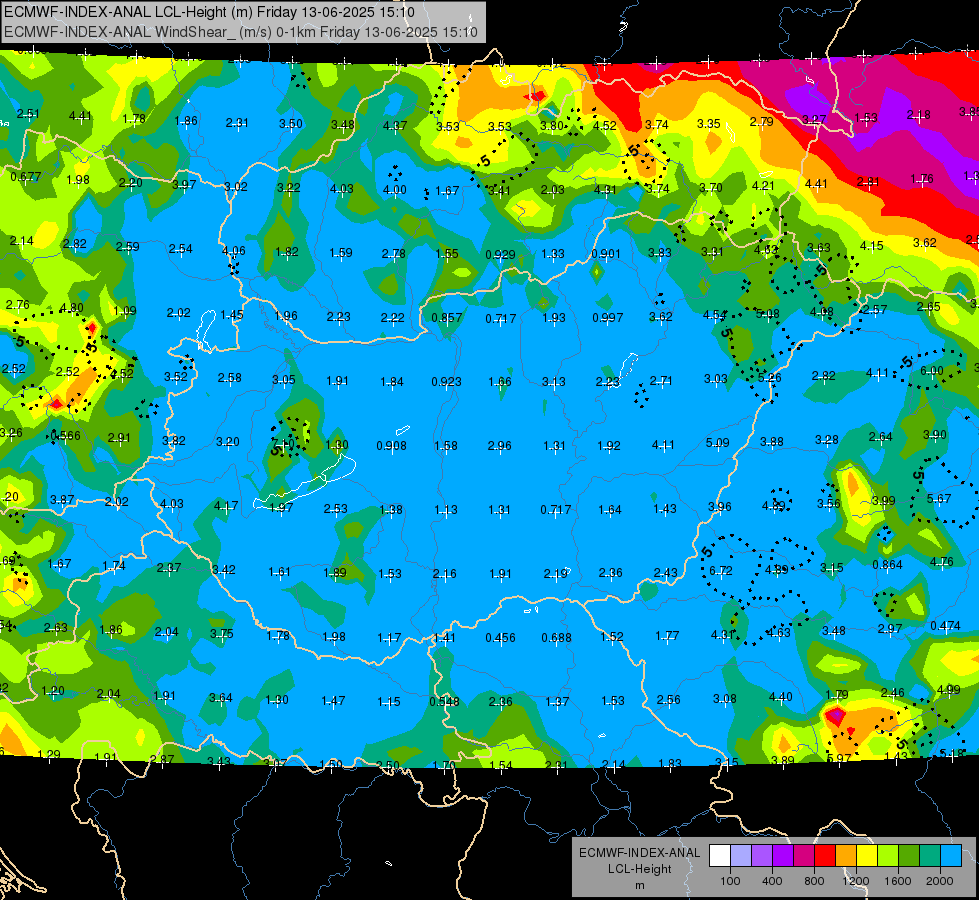Click the legend tick label 400
This screenshot has height=900, width=979.
tap(772, 881)
